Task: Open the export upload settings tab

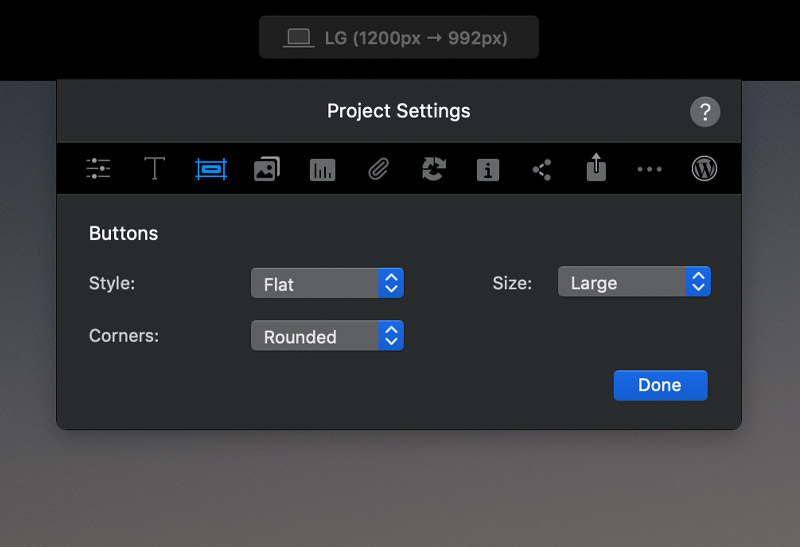Action: (596, 167)
